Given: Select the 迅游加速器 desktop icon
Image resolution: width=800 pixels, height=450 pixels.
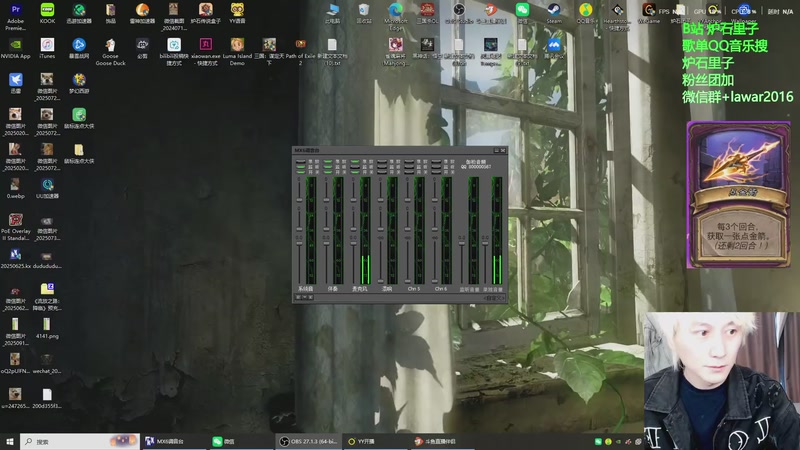Looking at the screenshot, I should coord(79,14).
